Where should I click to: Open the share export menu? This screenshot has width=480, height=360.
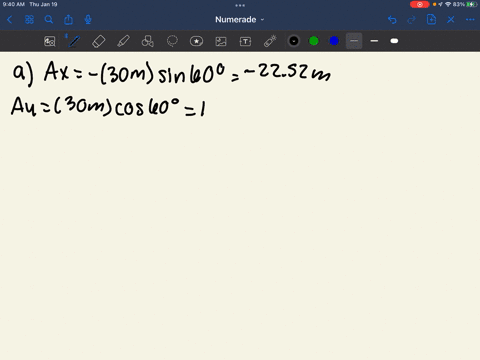coord(68,20)
